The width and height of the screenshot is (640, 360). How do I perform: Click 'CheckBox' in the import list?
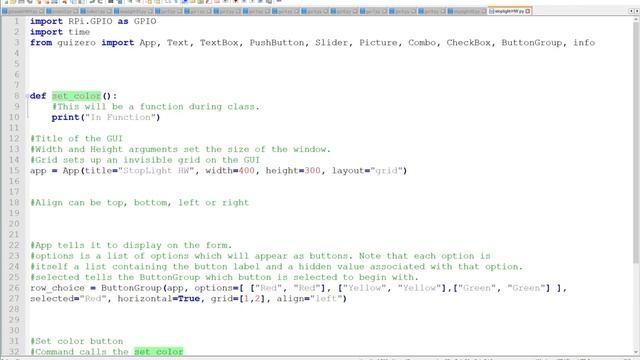coord(468,42)
